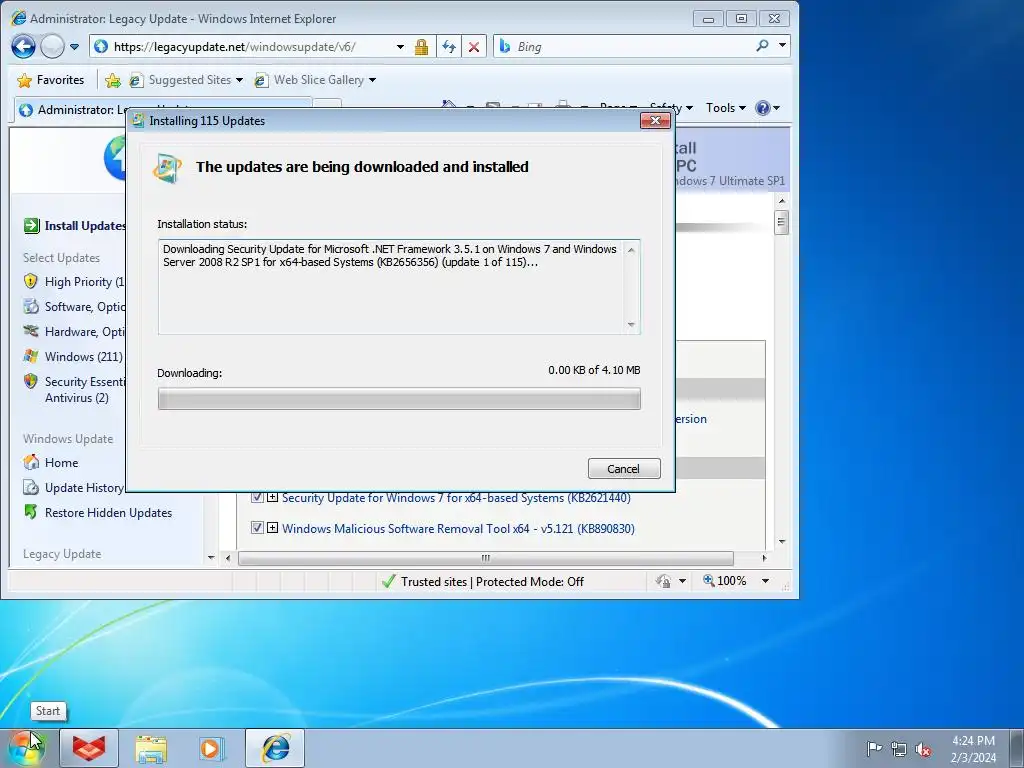Click the Hardware Optional icon in sidebar

[x=31, y=331]
